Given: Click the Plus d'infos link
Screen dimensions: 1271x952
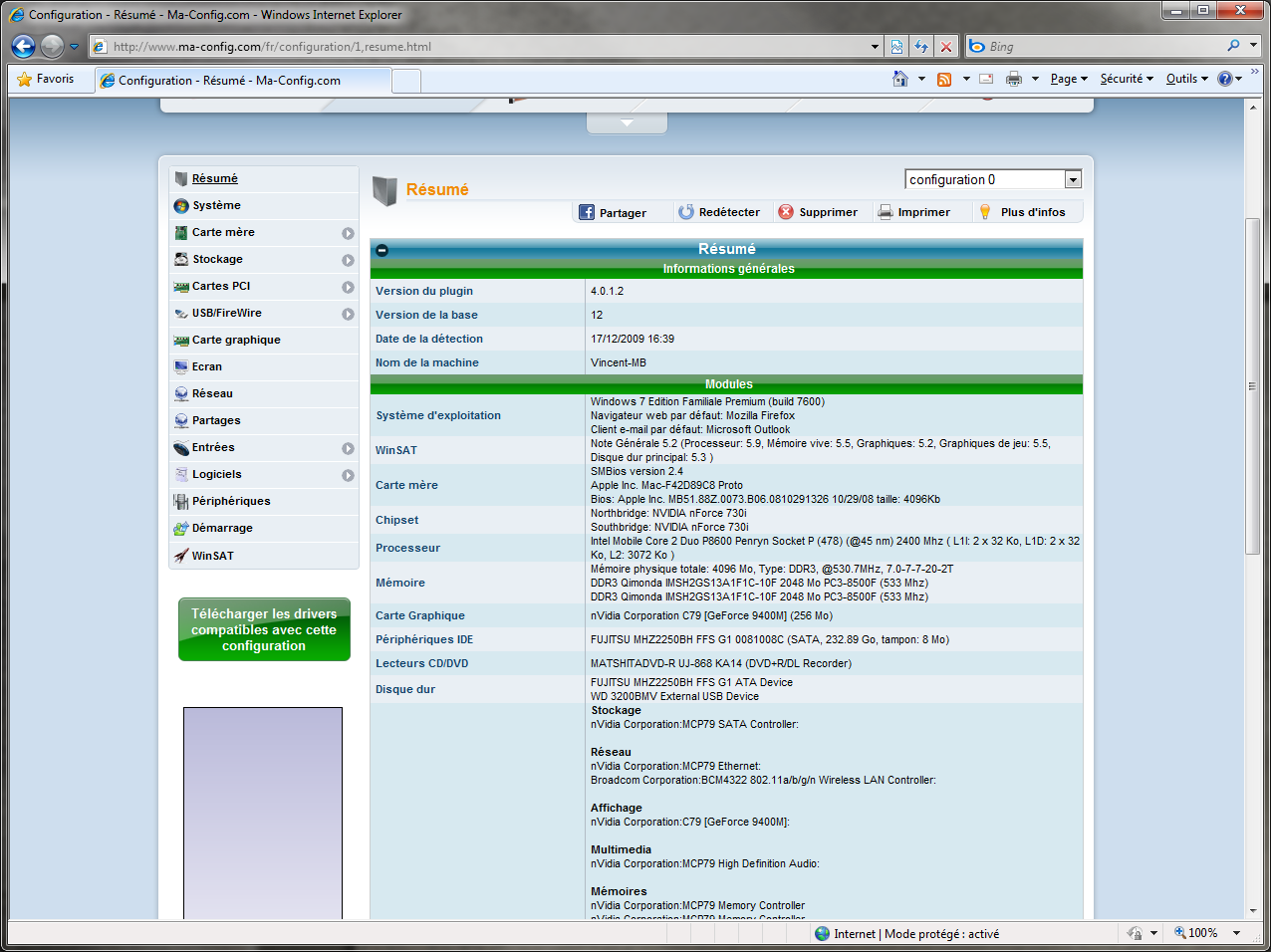Looking at the screenshot, I should [x=1033, y=212].
